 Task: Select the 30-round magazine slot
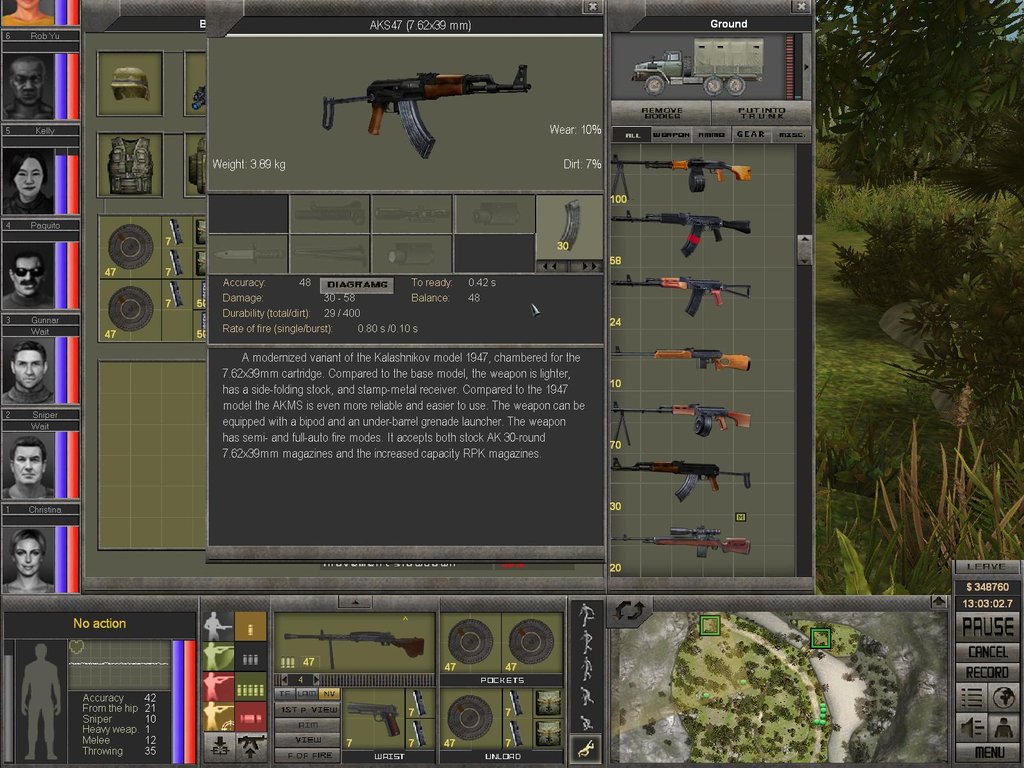point(569,227)
